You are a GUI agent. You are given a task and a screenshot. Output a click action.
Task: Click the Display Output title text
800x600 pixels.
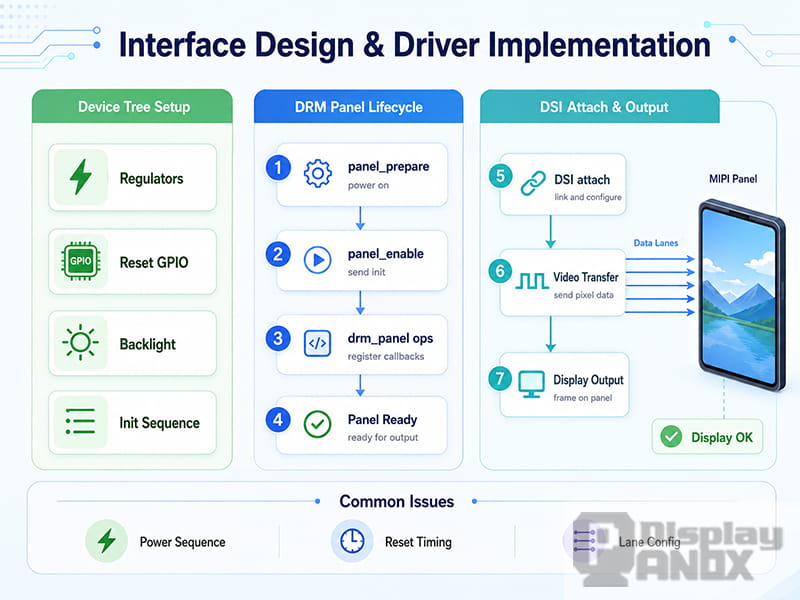(x=588, y=380)
